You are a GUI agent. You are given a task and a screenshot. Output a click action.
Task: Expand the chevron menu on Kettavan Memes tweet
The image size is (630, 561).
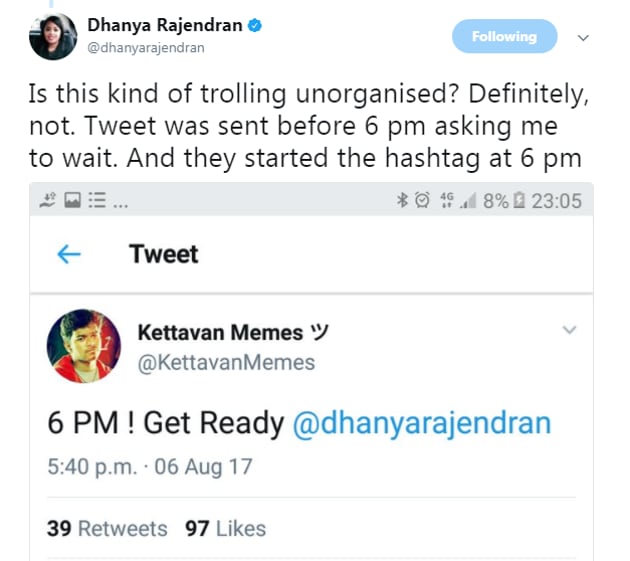tap(569, 330)
